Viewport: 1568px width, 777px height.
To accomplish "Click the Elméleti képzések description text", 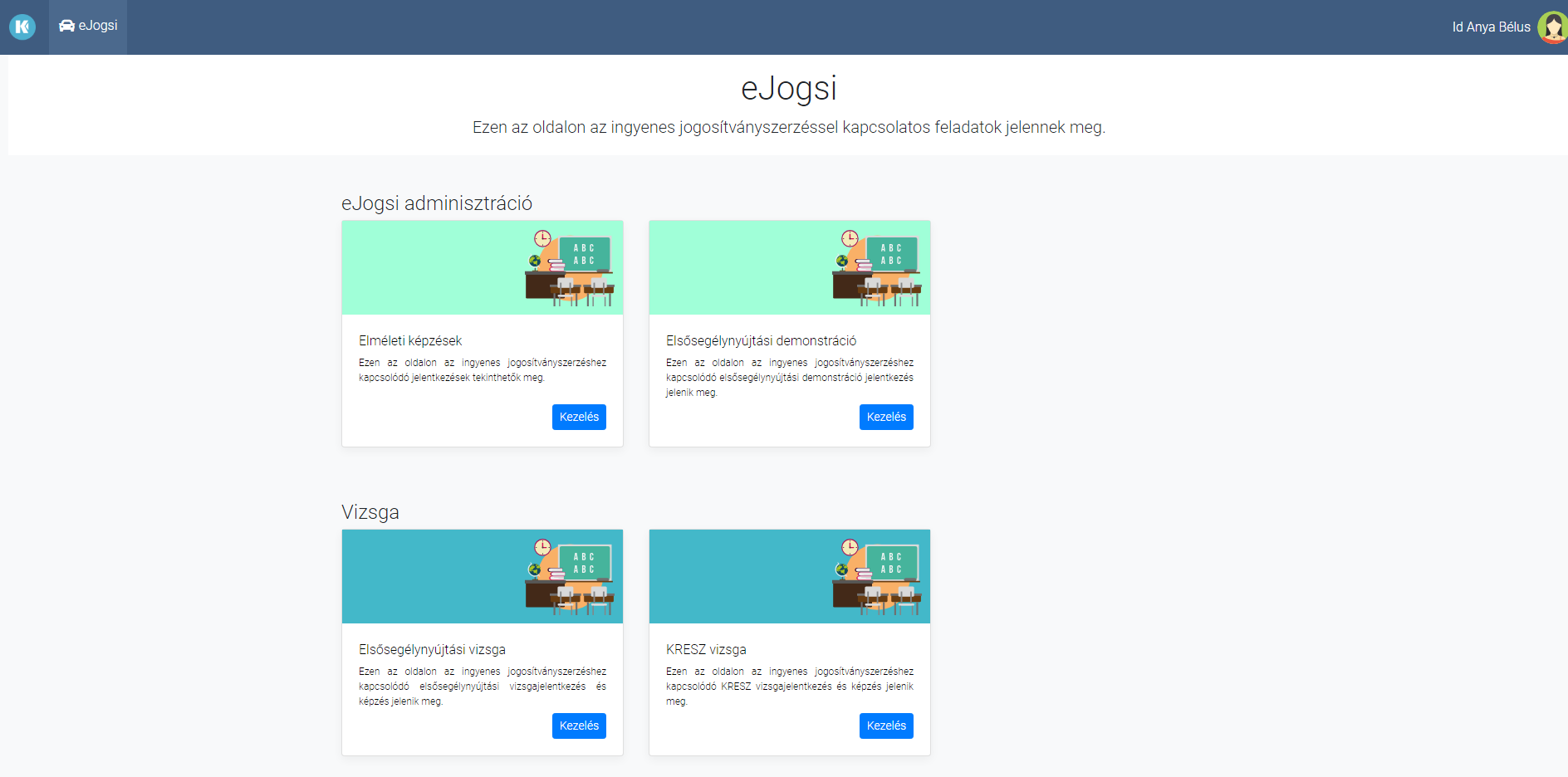I will 483,370.
